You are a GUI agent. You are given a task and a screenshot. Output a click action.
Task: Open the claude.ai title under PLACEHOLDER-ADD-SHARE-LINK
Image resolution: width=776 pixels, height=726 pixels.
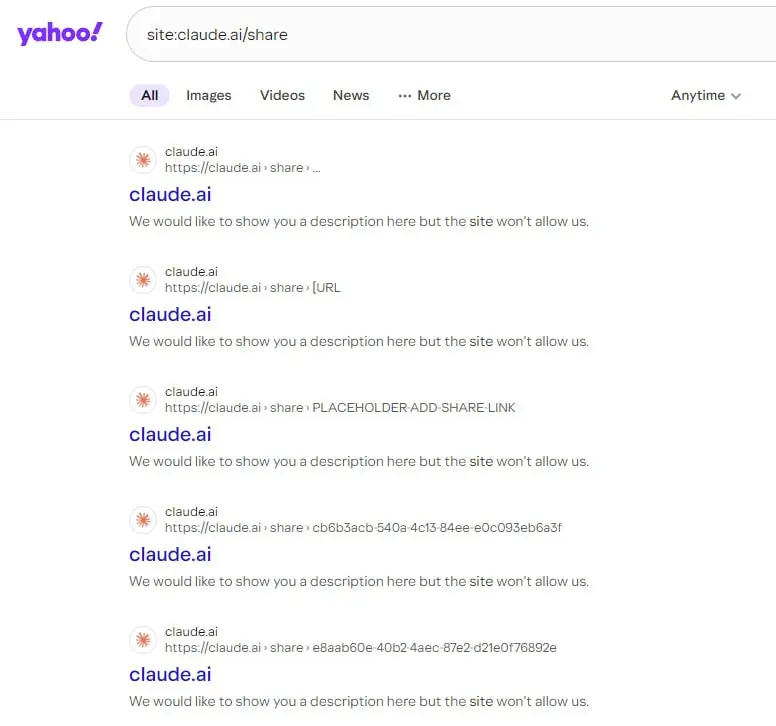pyautogui.click(x=170, y=435)
